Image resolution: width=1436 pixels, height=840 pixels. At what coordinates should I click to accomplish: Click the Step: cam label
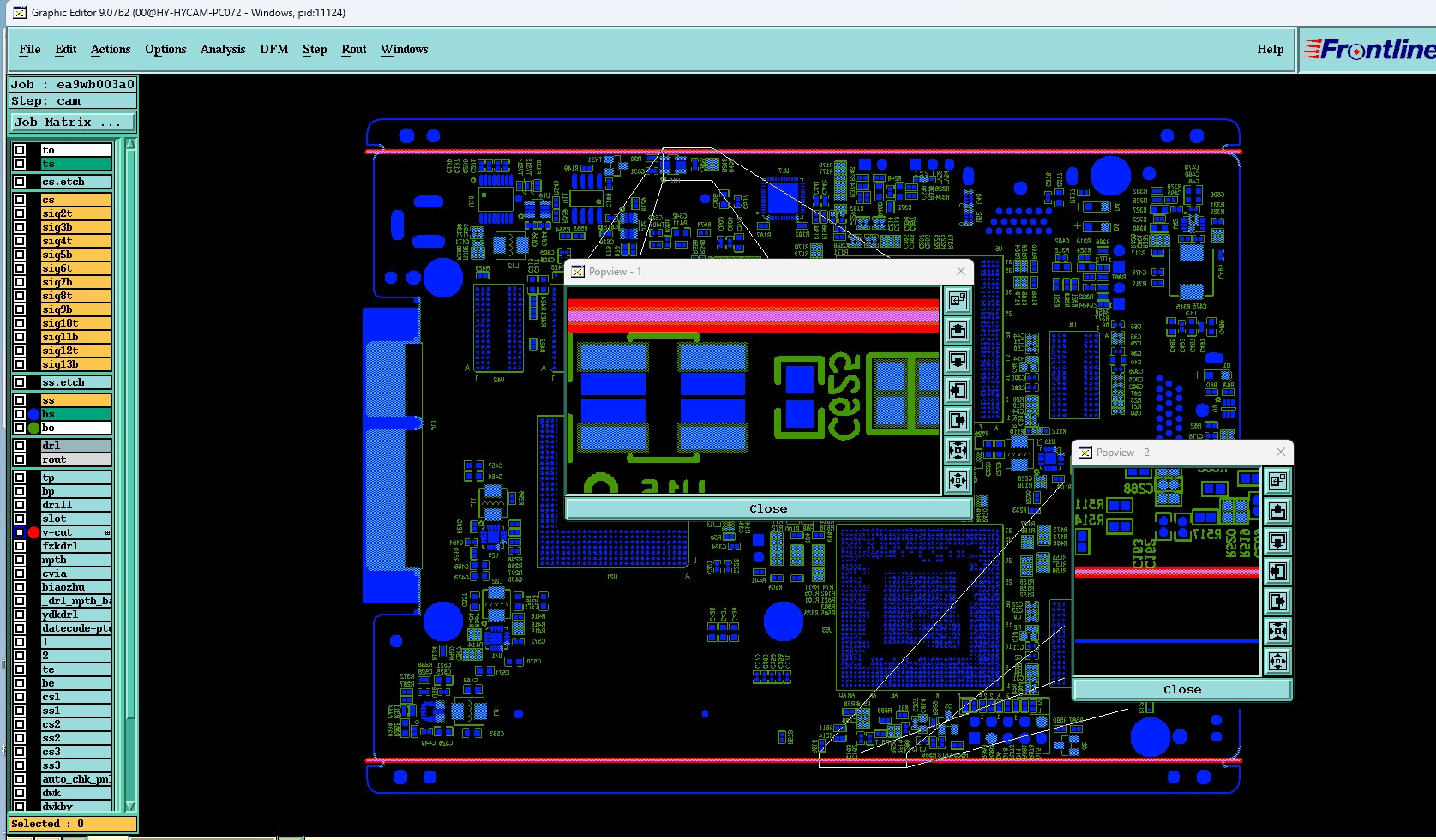click(x=73, y=101)
